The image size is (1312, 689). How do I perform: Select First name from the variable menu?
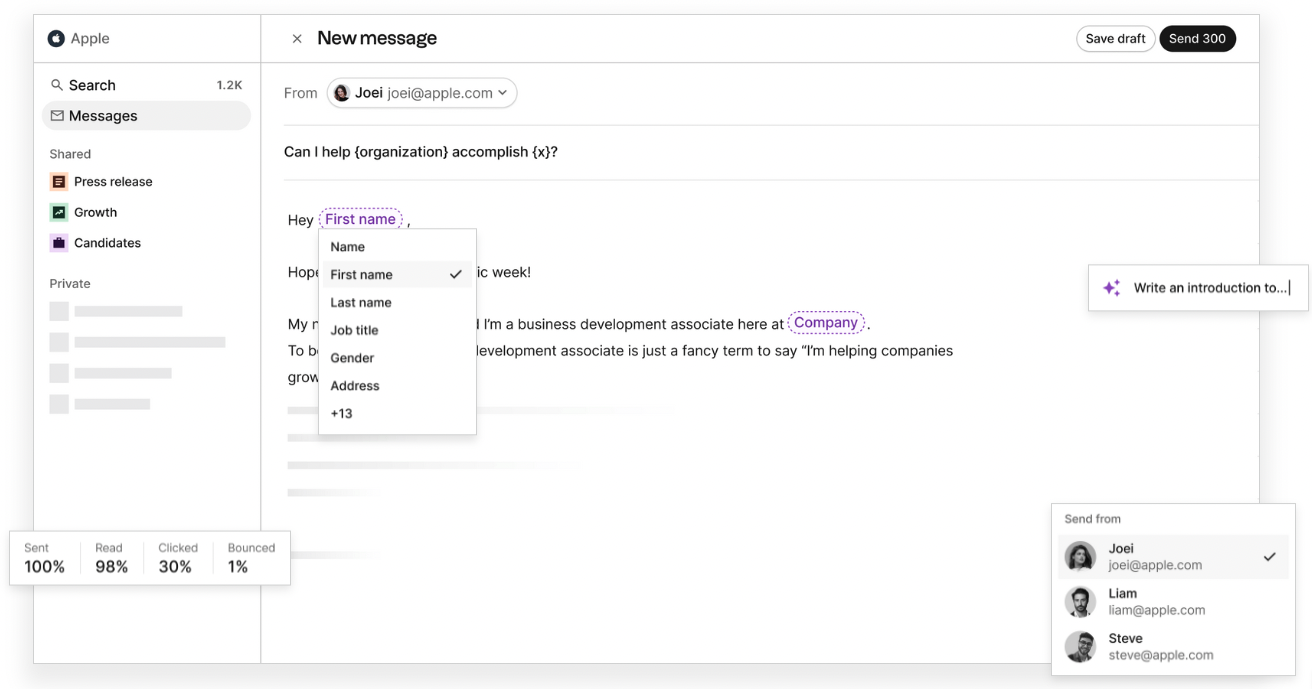pyautogui.click(x=397, y=274)
